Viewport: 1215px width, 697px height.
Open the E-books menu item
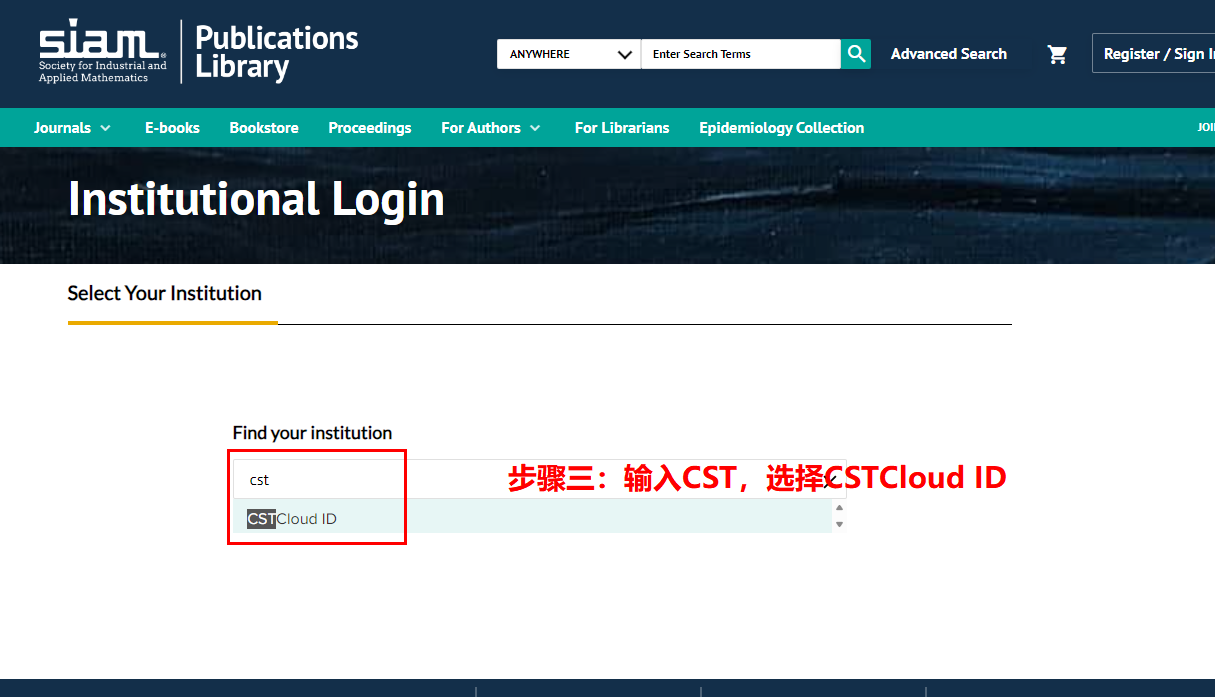pyautogui.click(x=172, y=128)
